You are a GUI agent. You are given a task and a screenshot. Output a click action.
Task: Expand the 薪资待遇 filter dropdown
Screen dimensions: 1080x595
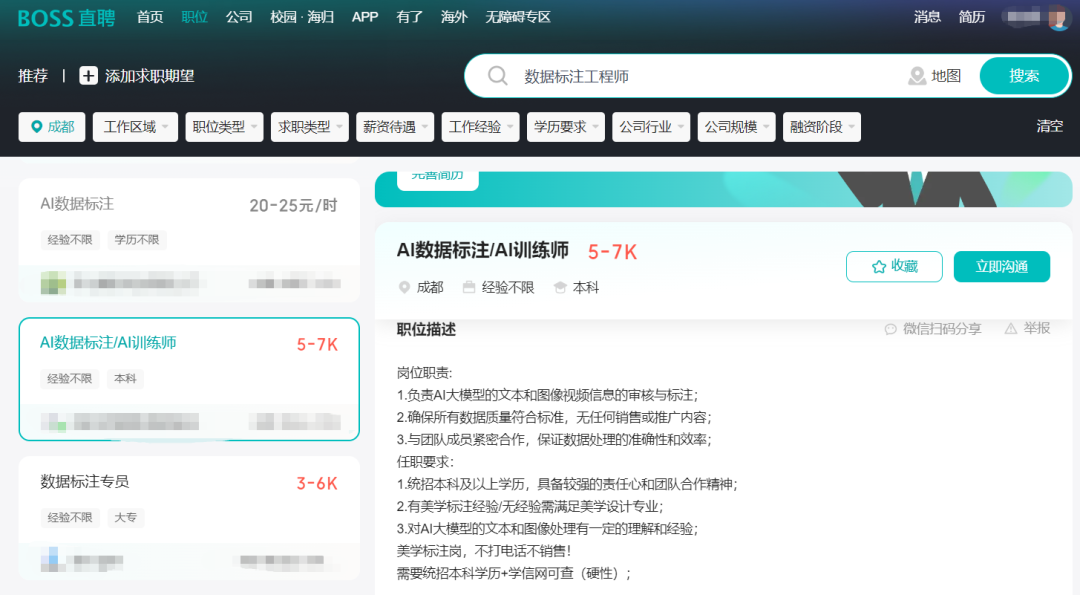(x=395, y=127)
